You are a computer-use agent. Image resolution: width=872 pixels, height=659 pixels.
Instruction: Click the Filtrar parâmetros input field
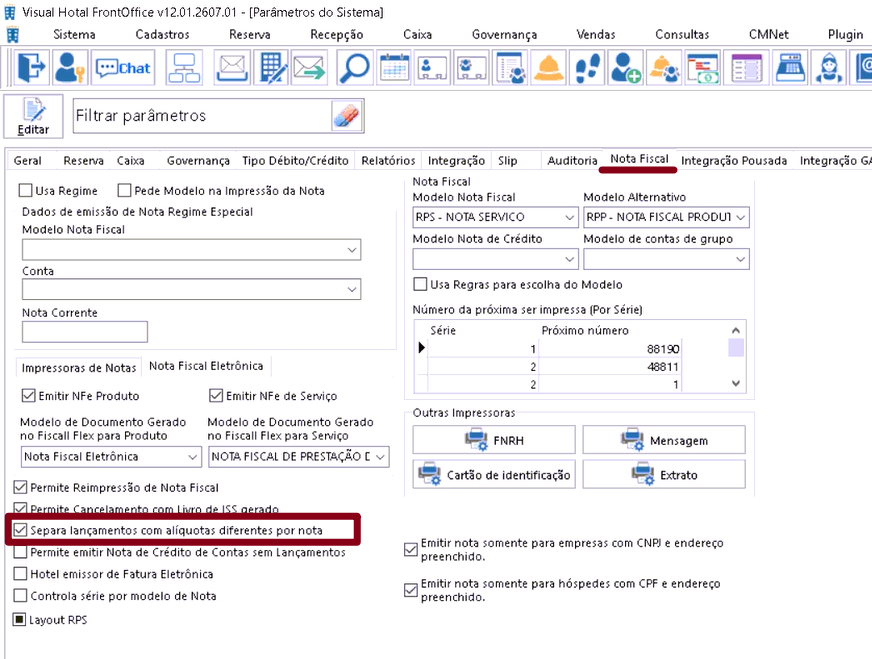pos(202,116)
